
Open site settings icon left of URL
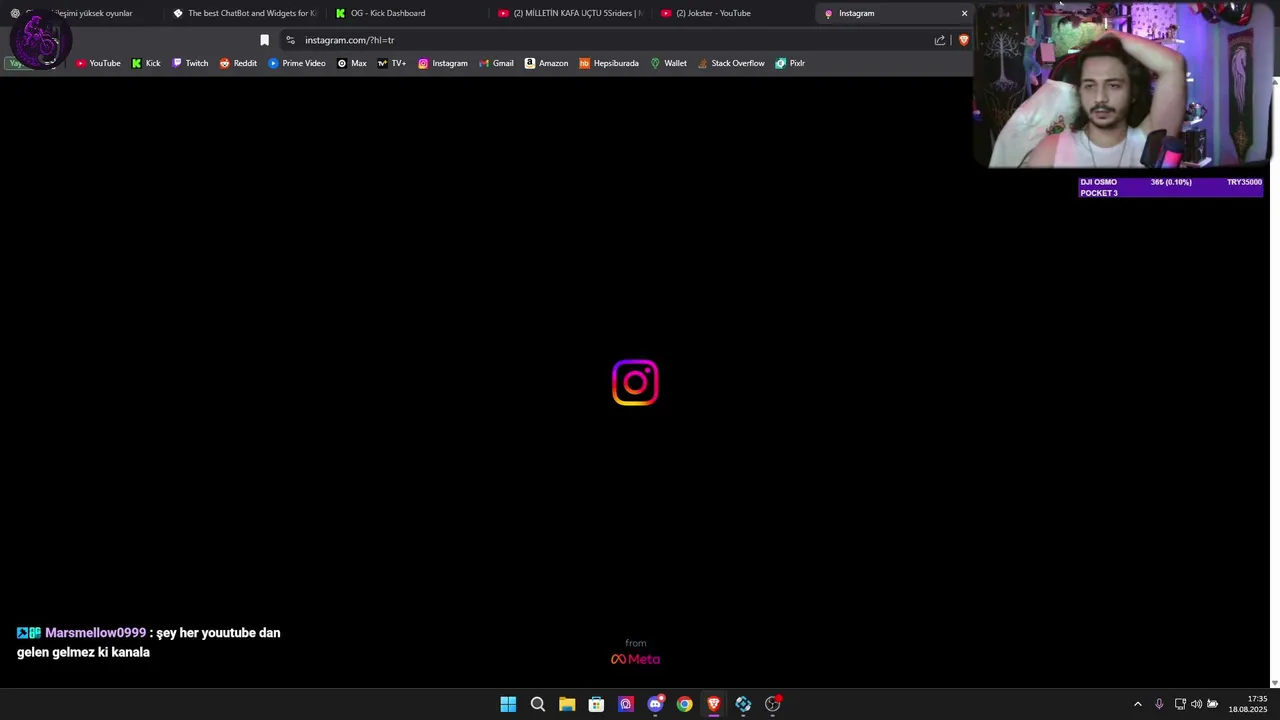(x=290, y=40)
